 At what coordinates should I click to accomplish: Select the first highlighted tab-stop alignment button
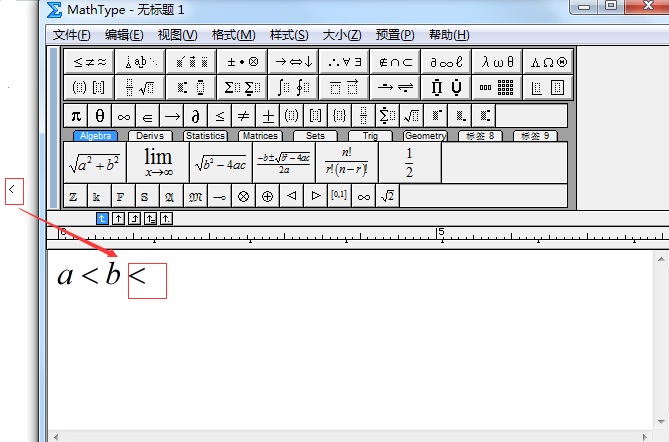(102, 218)
